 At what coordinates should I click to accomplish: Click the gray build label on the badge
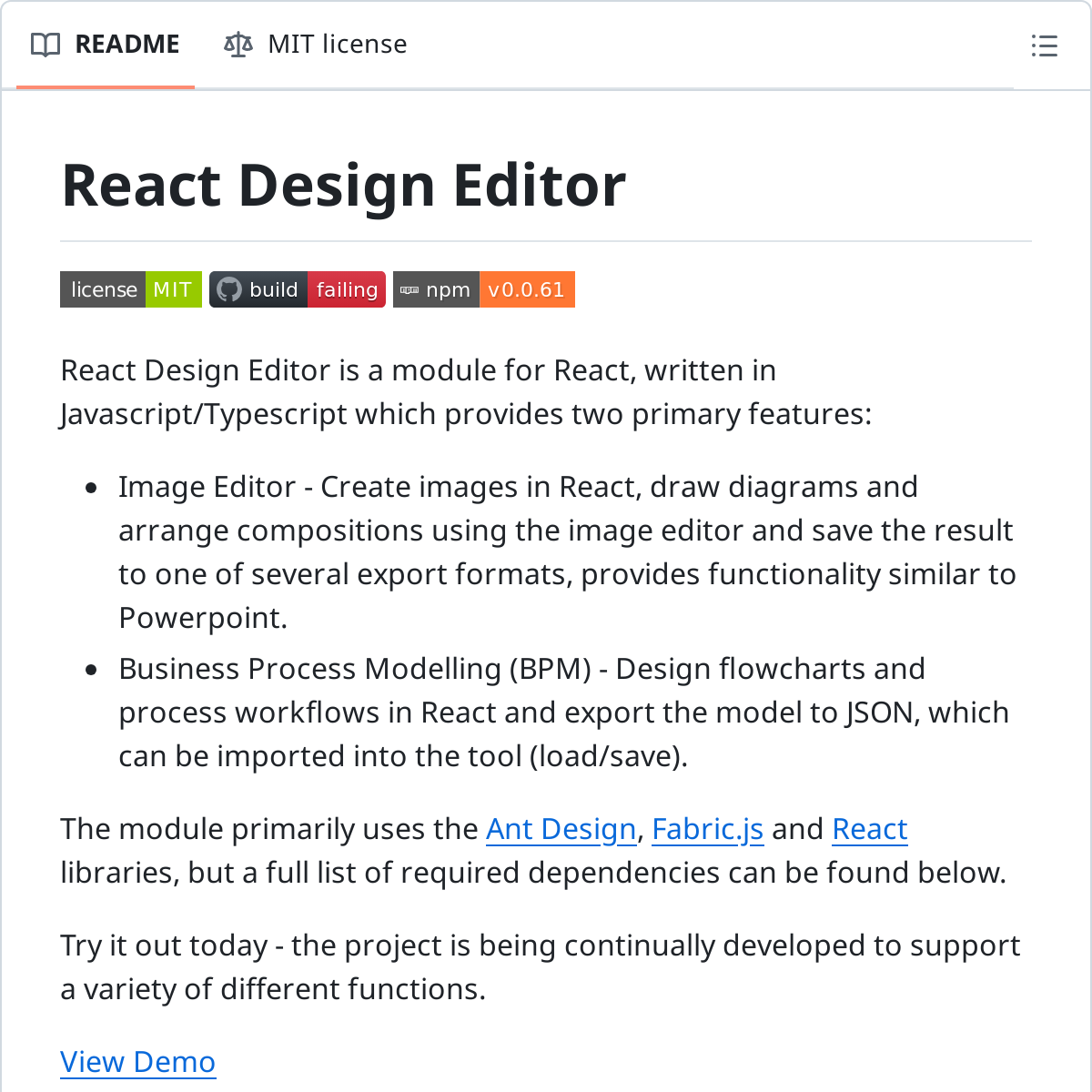[275, 289]
